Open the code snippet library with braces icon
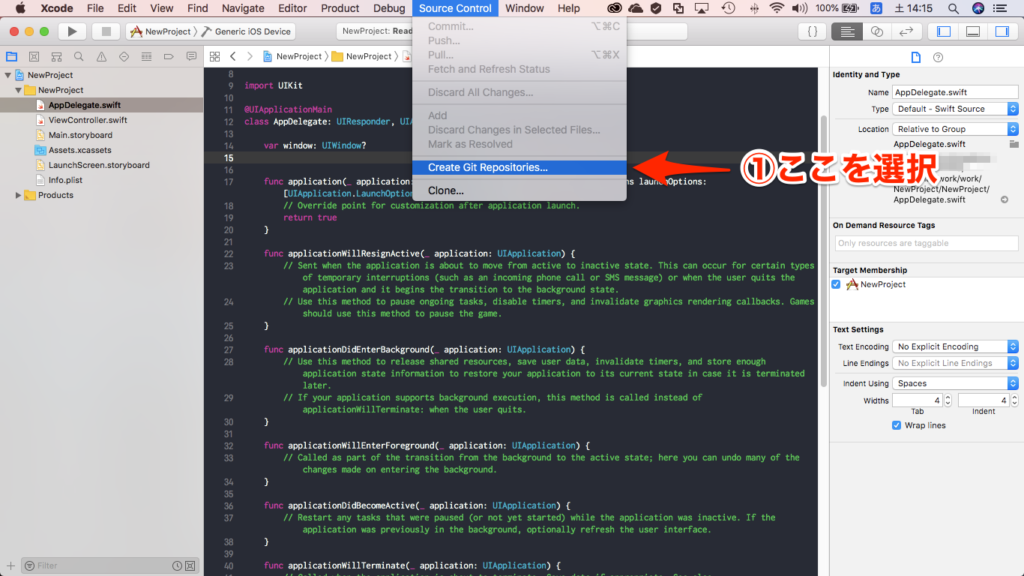This screenshot has width=1024, height=576. point(811,31)
